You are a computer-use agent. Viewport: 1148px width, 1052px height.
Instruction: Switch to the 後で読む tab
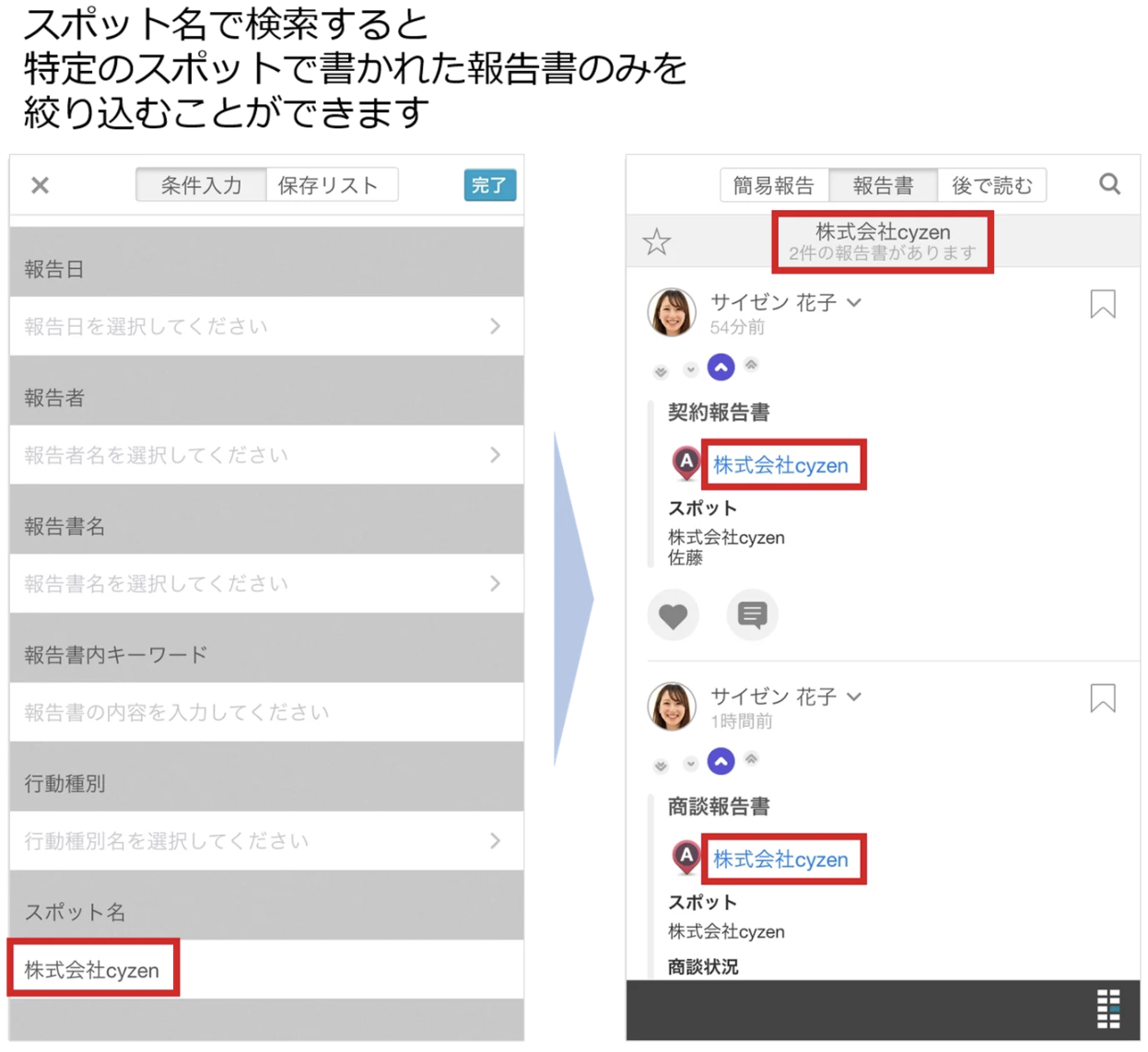coord(991,185)
